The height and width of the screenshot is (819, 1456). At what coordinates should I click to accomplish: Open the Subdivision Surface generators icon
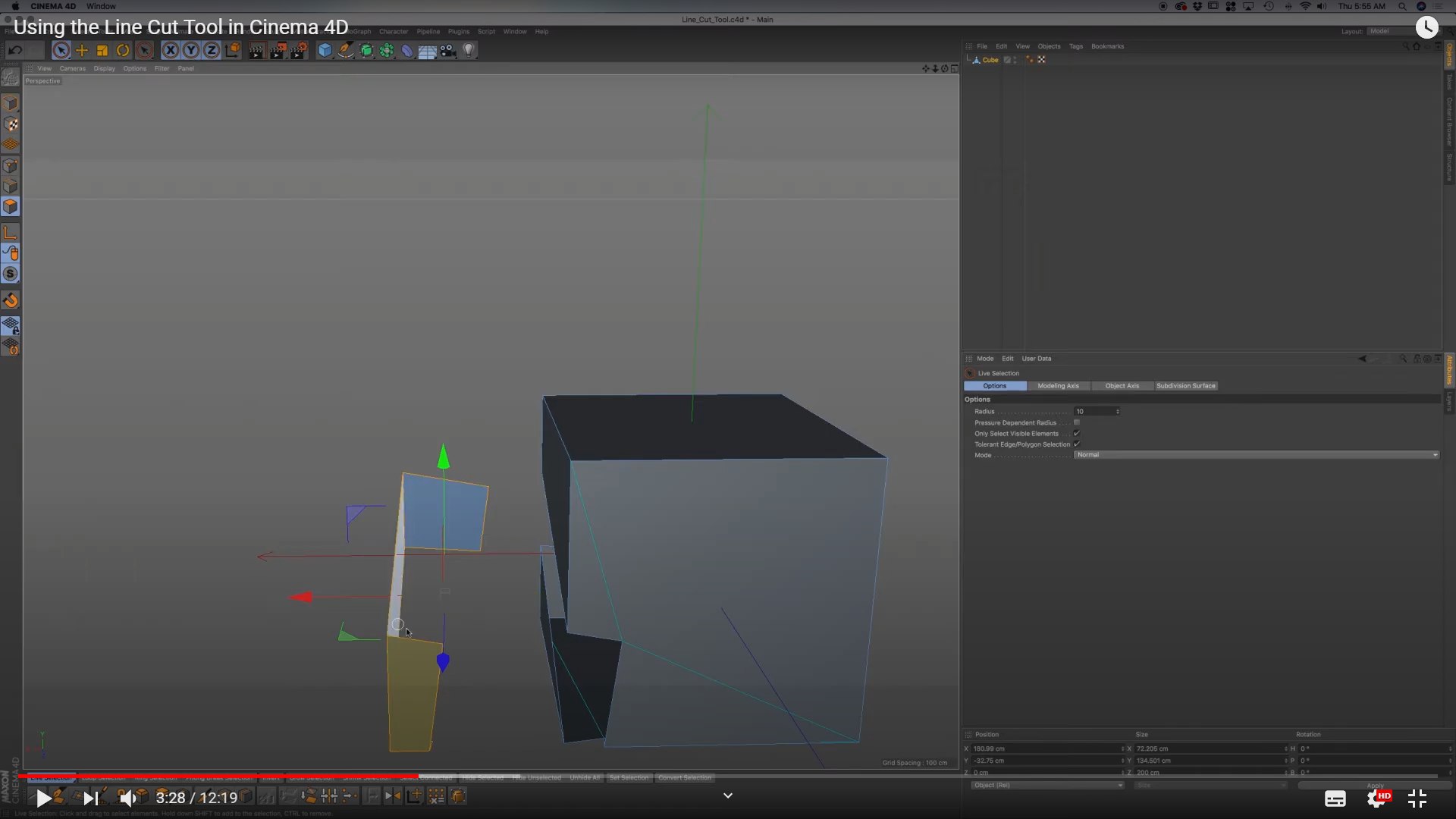pyautogui.click(x=366, y=50)
